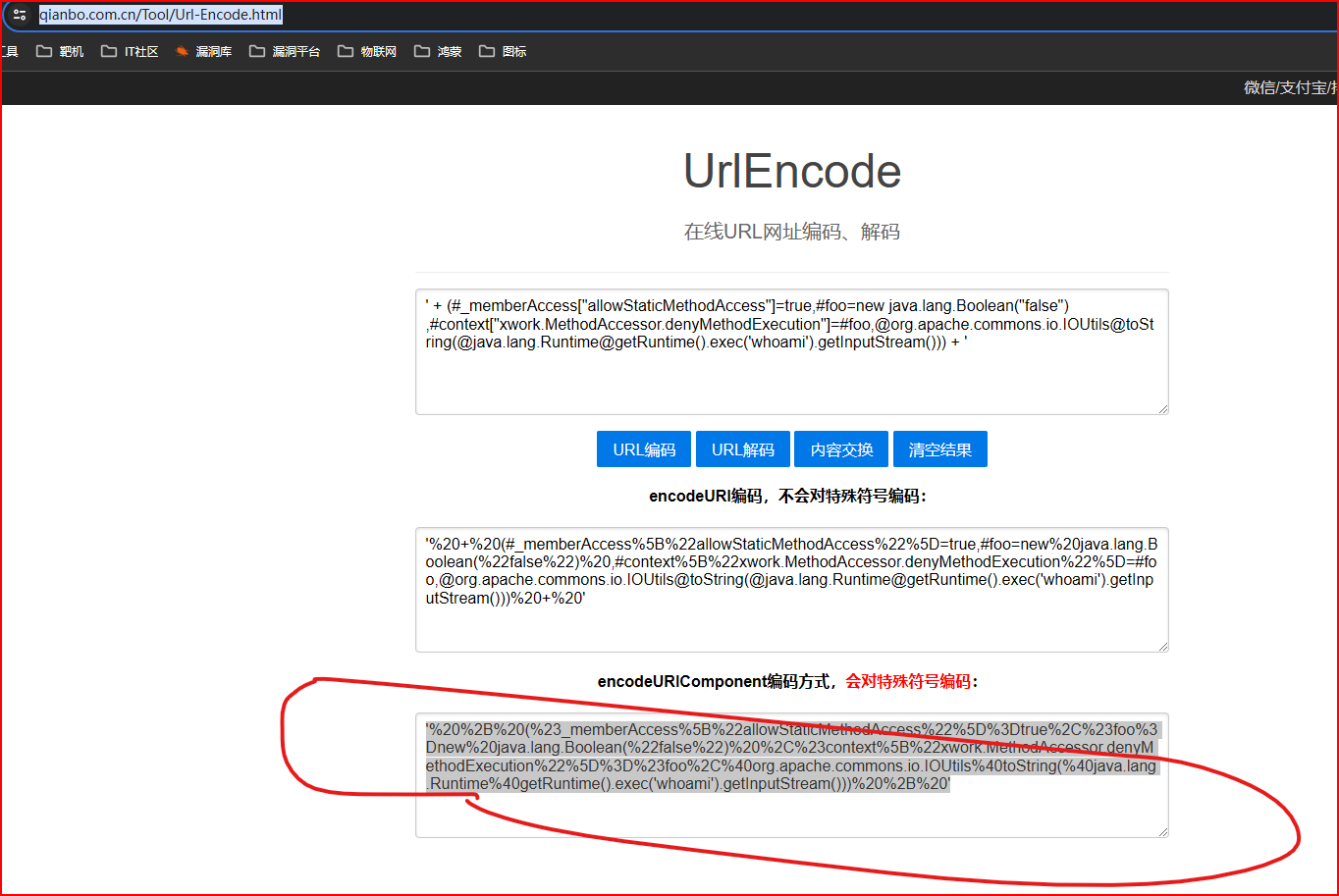
Task: Click the URL编码 button
Action: [x=644, y=449]
